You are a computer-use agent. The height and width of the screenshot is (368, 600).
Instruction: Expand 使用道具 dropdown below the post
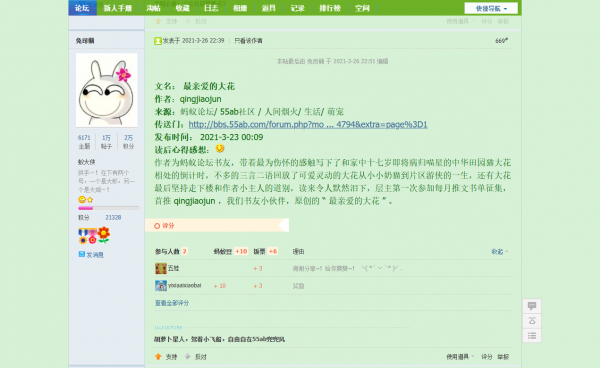[460, 357]
